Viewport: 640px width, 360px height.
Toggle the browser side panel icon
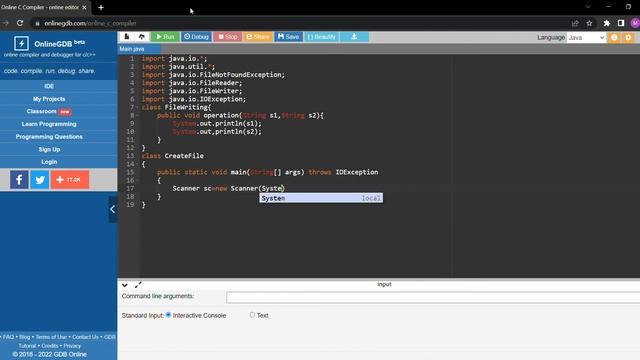(621, 23)
